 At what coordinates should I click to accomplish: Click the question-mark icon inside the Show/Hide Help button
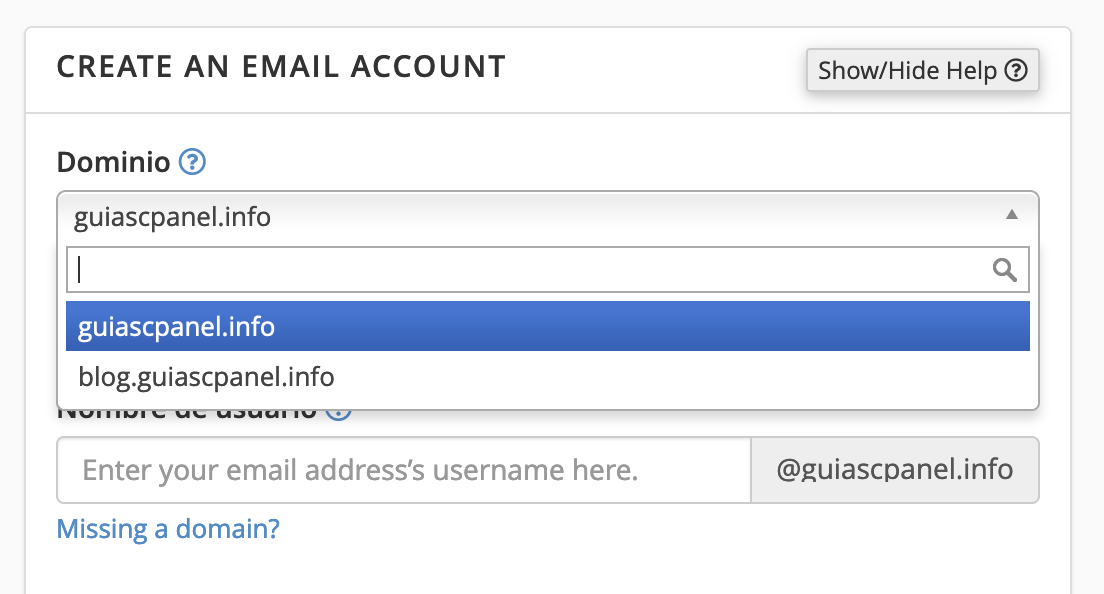point(1015,70)
